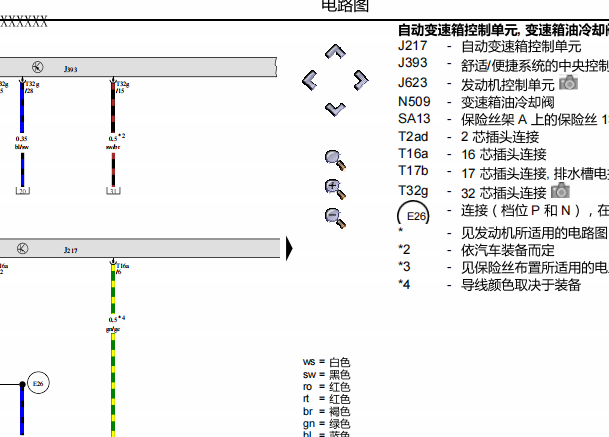
Task: Click the 0.35 bl/sw wire label
Action: (22, 143)
